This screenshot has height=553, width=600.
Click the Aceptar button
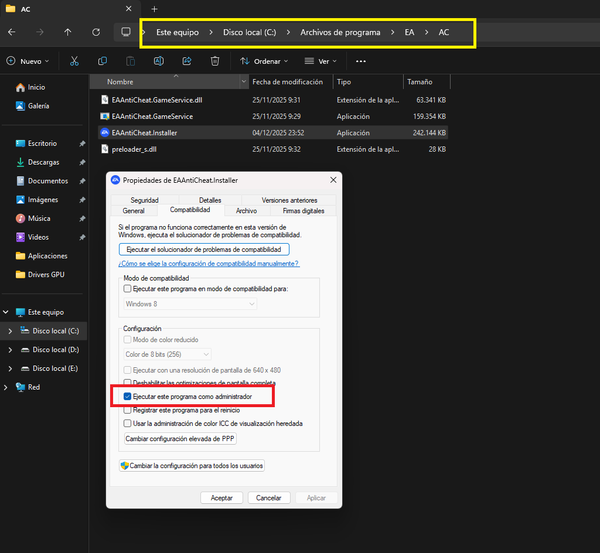pos(221,497)
